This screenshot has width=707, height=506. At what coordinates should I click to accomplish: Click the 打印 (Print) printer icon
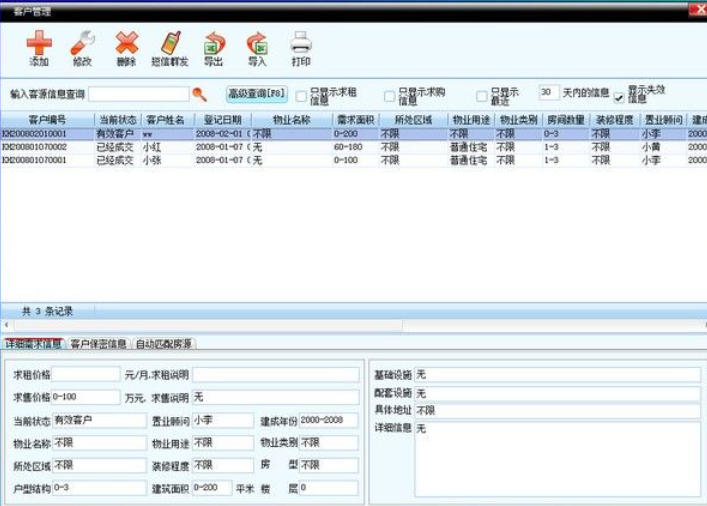point(301,45)
